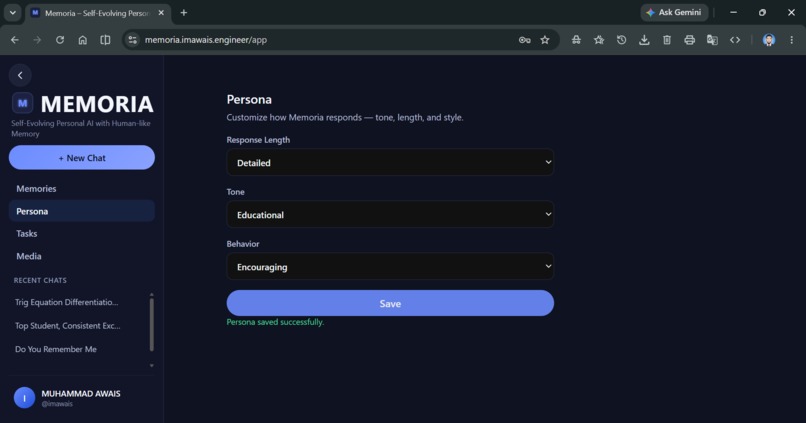Image resolution: width=806 pixels, height=423 pixels.
Task: Open the translate icon
Action: [x=712, y=40]
